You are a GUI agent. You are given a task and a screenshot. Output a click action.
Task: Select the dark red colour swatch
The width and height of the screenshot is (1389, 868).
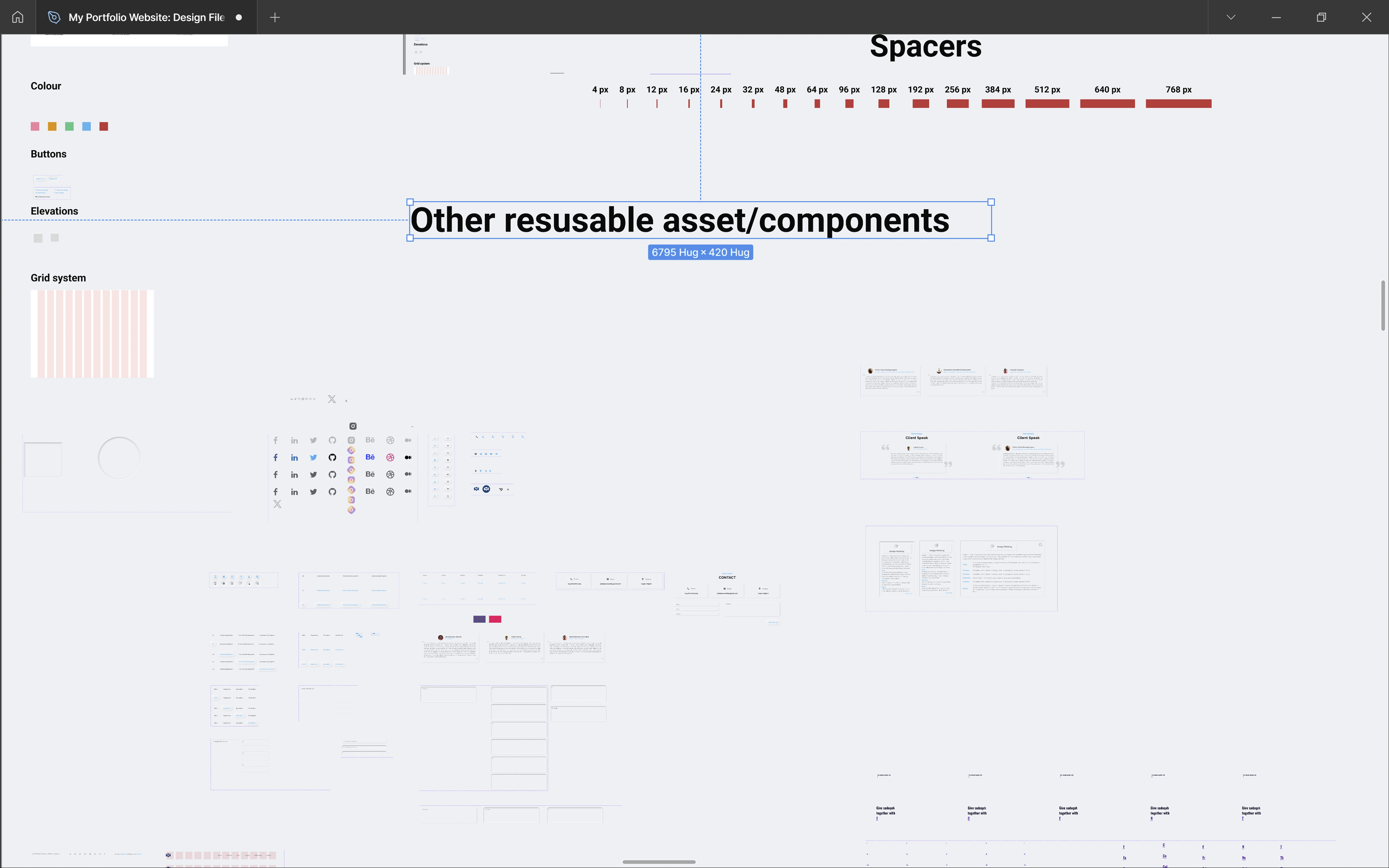[104, 126]
